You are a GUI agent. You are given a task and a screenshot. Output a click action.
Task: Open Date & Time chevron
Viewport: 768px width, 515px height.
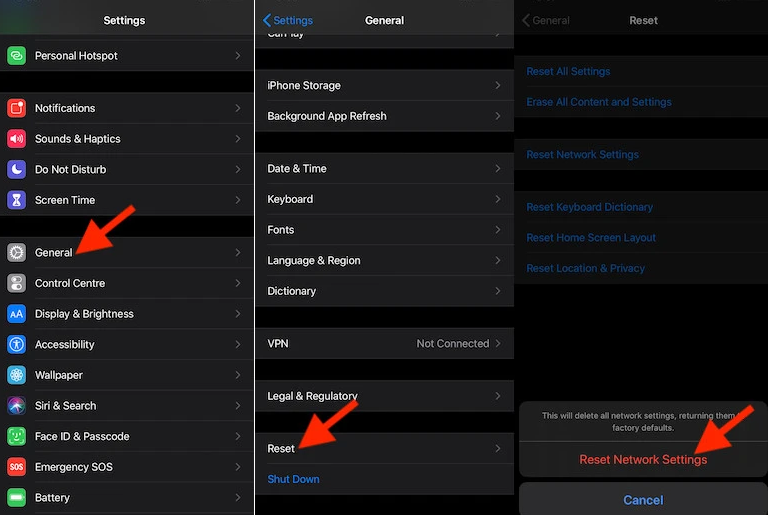pyautogui.click(x=498, y=169)
